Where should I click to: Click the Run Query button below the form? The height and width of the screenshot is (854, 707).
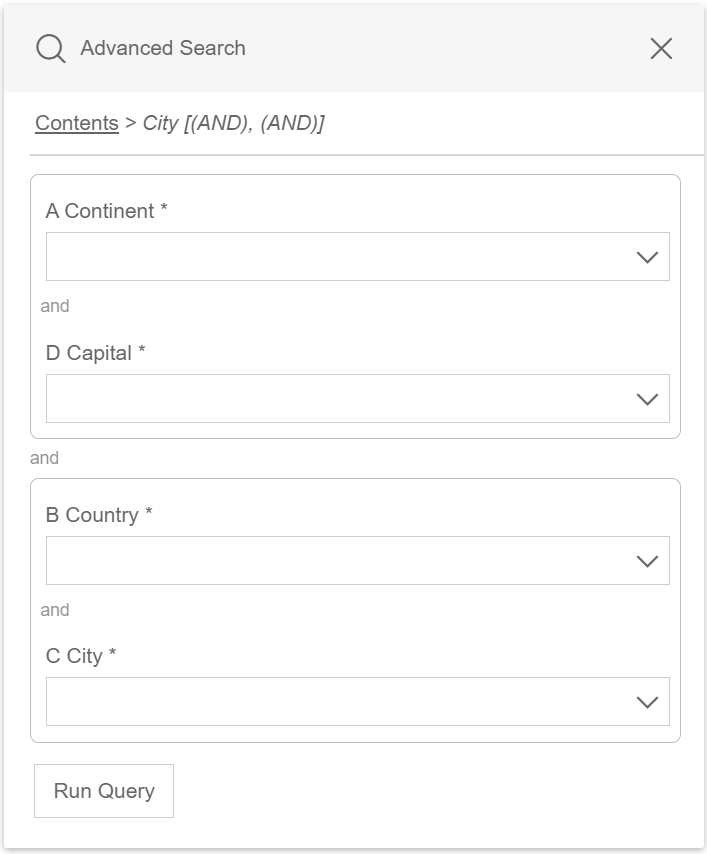[103, 790]
